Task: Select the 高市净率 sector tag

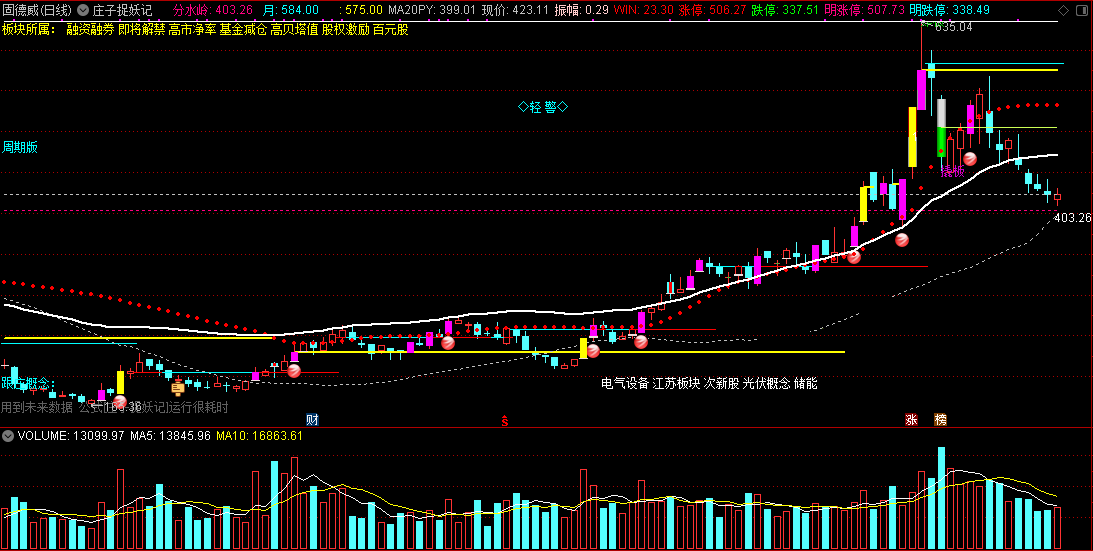Action: pos(192,29)
